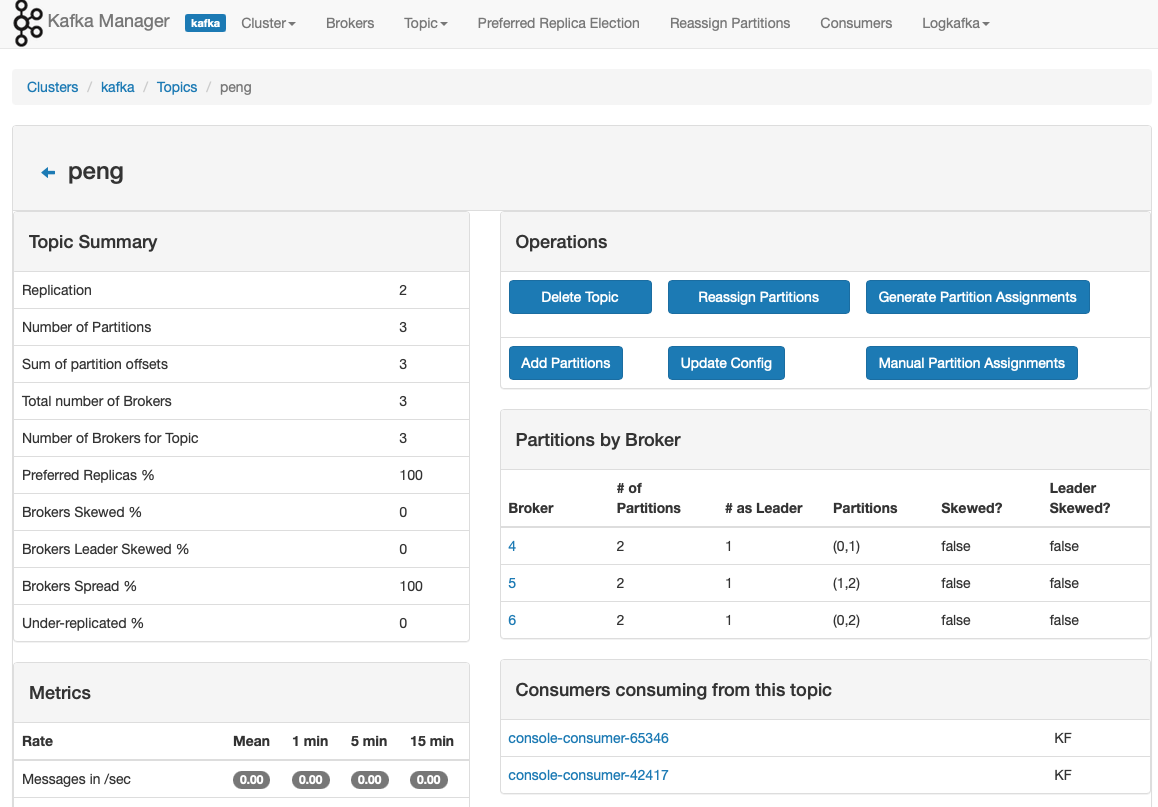Image resolution: width=1158 pixels, height=807 pixels.
Task: Open the Clusters breadcrumb link
Action: [x=52, y=87]
